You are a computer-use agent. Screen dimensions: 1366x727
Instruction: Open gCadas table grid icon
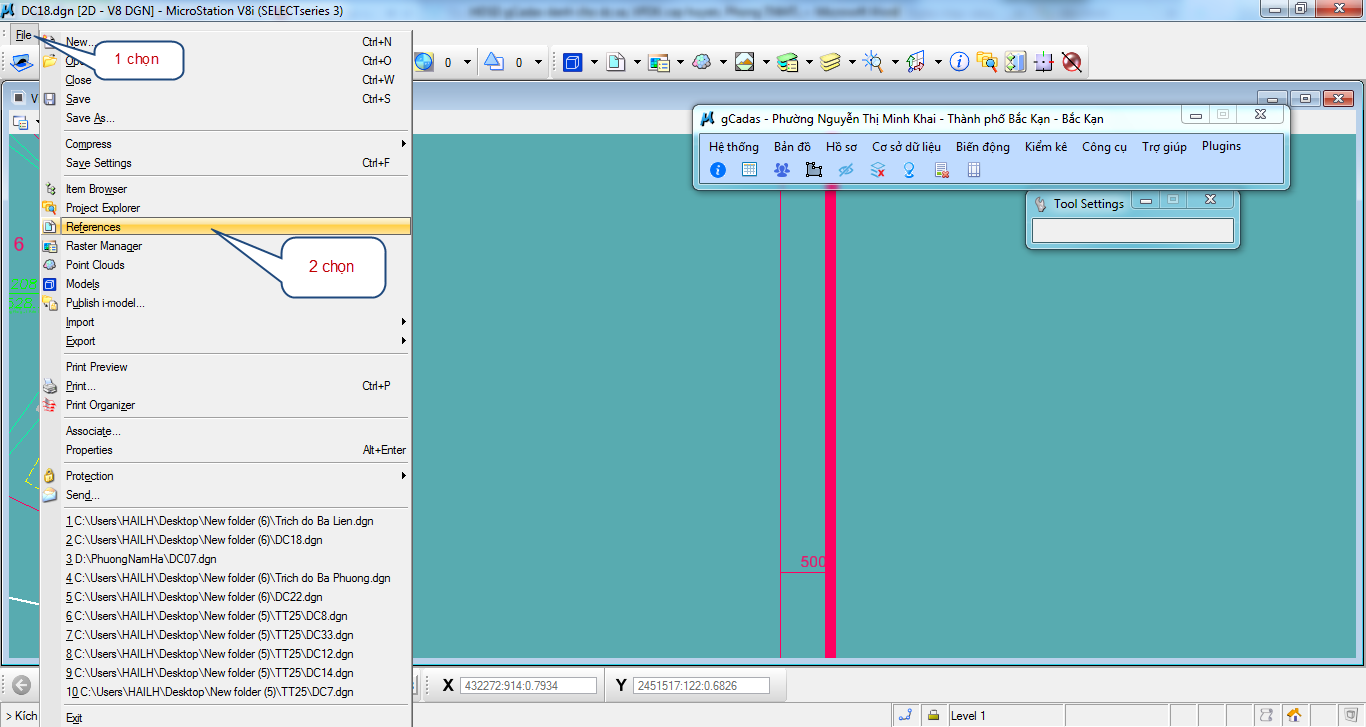[749, 170]
